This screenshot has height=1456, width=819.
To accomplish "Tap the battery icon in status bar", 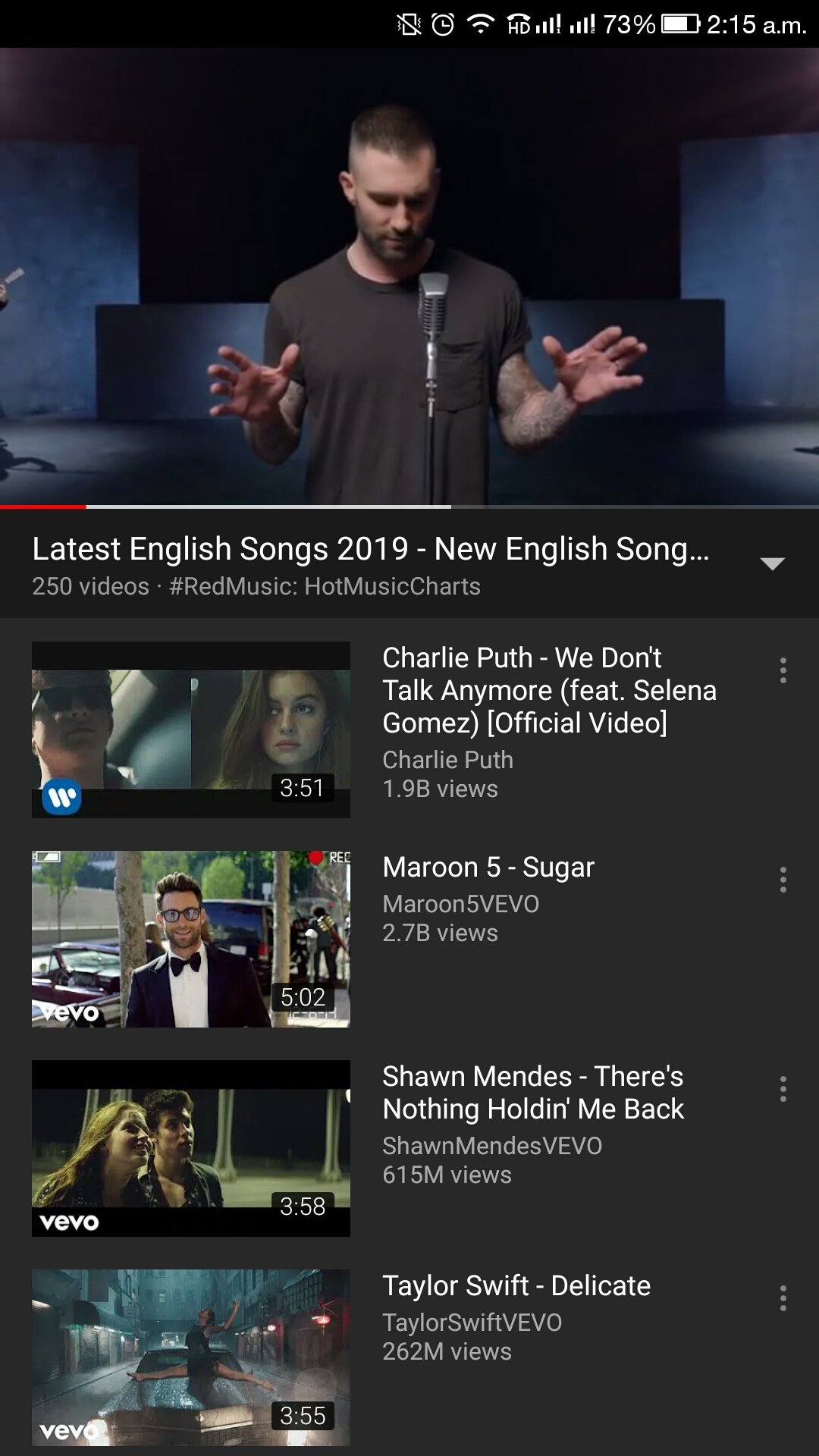I will 680,24.
